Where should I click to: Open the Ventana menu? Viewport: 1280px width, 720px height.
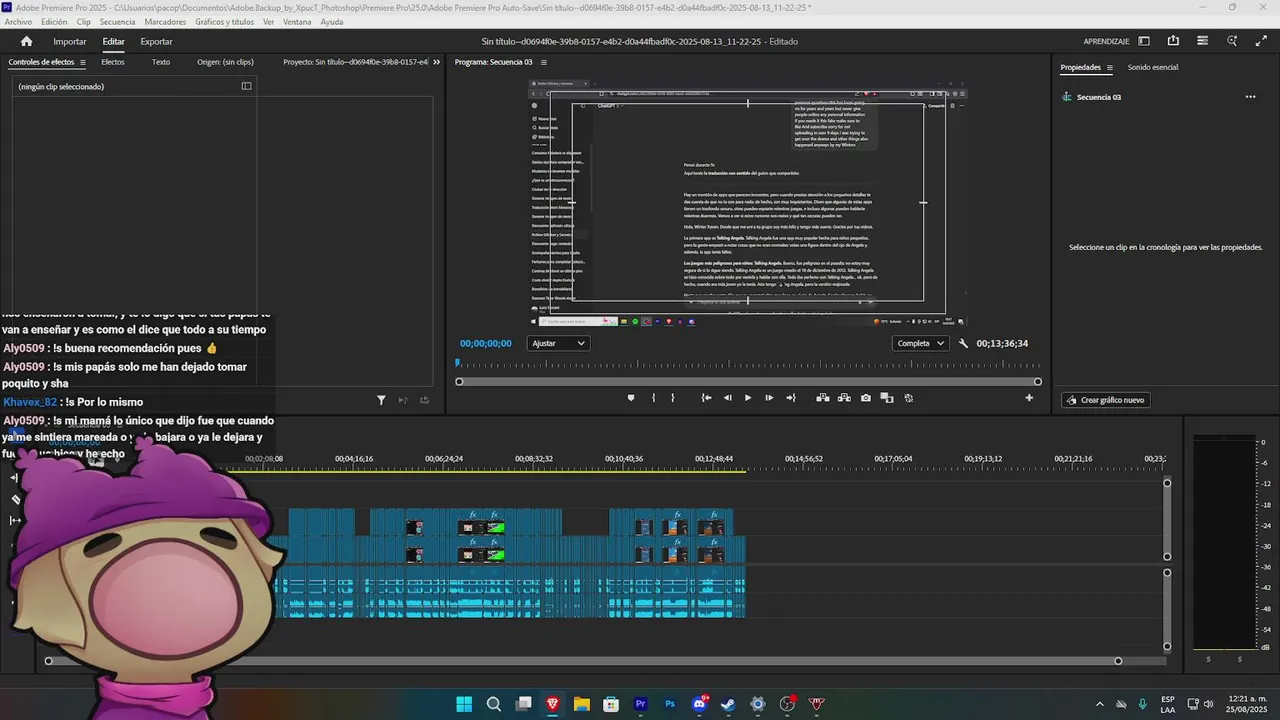[297, 22]
